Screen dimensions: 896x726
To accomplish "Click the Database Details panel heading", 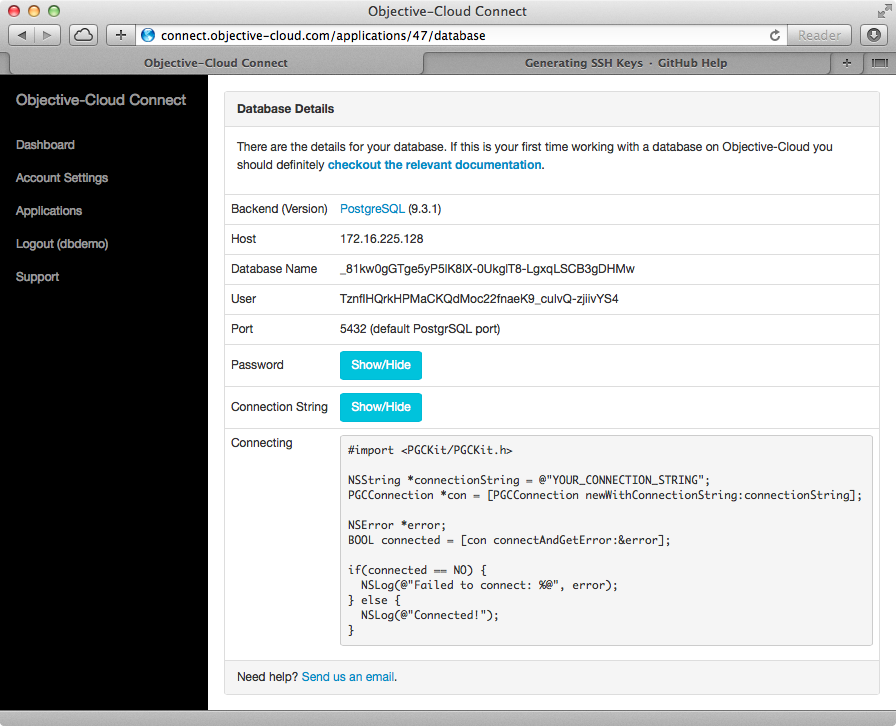I will (x=285, y=109).
